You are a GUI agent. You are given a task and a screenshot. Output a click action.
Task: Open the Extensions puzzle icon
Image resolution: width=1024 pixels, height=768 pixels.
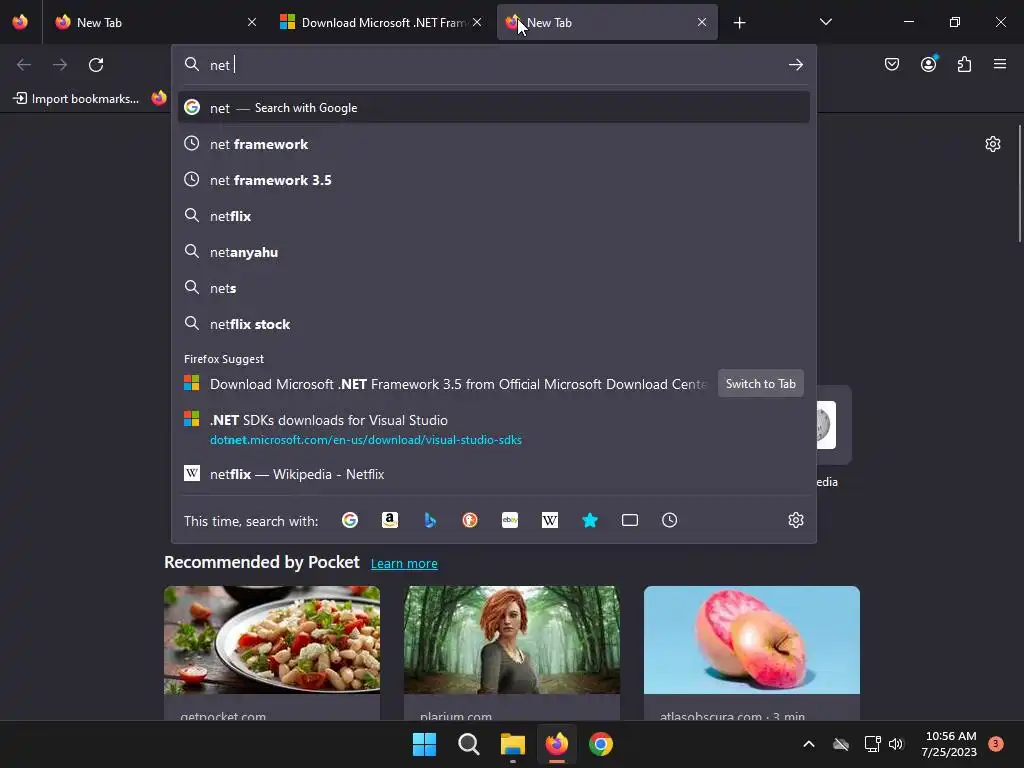tap(964, 64)
